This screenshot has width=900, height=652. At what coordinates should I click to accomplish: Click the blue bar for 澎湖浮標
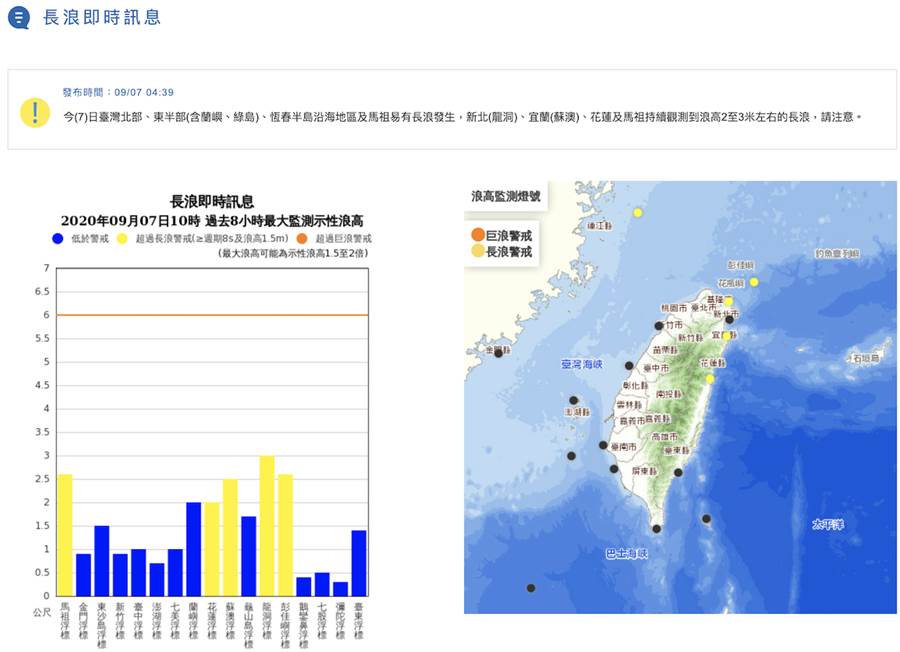point(157,579)
